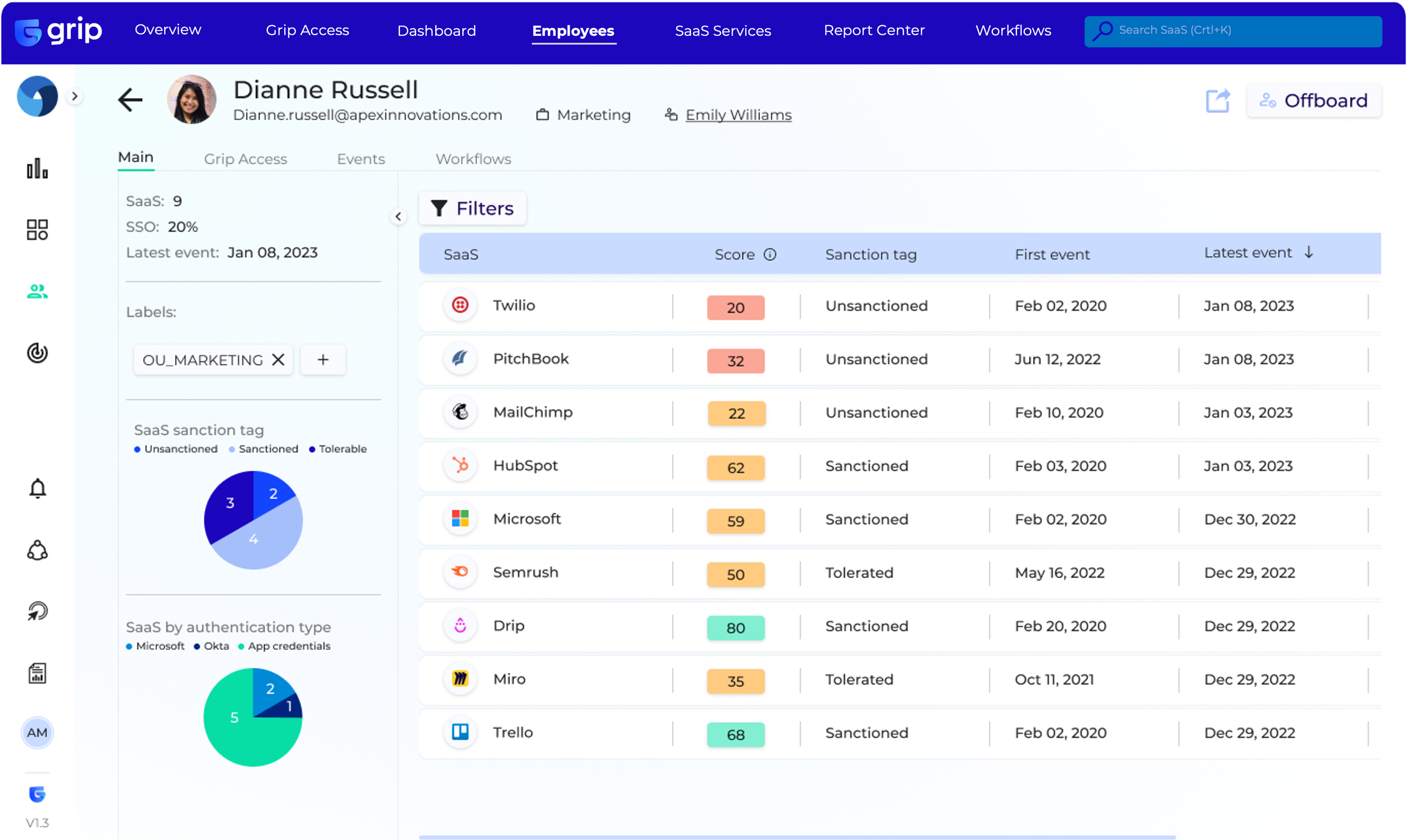Focus the Search SaaS field

tap(1233, 31)
